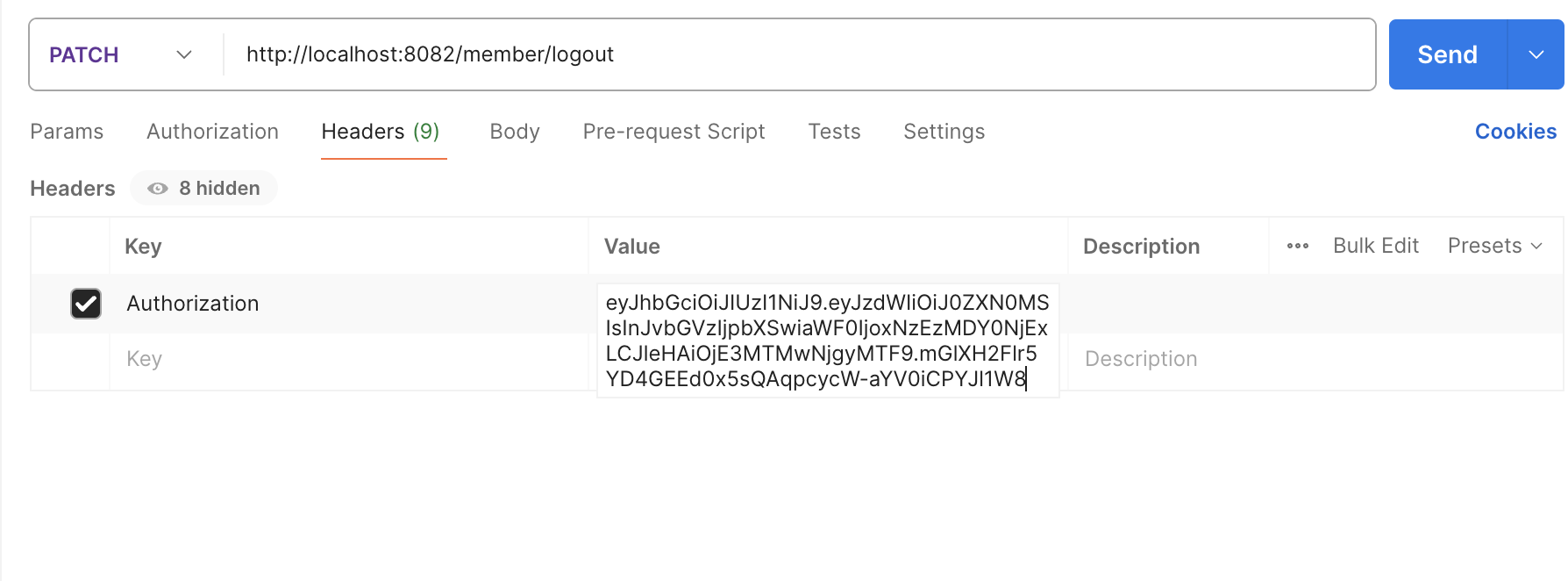Open the Authorization tab
1568x581 pixels.
pyautogui.click(x=212, y=132)
